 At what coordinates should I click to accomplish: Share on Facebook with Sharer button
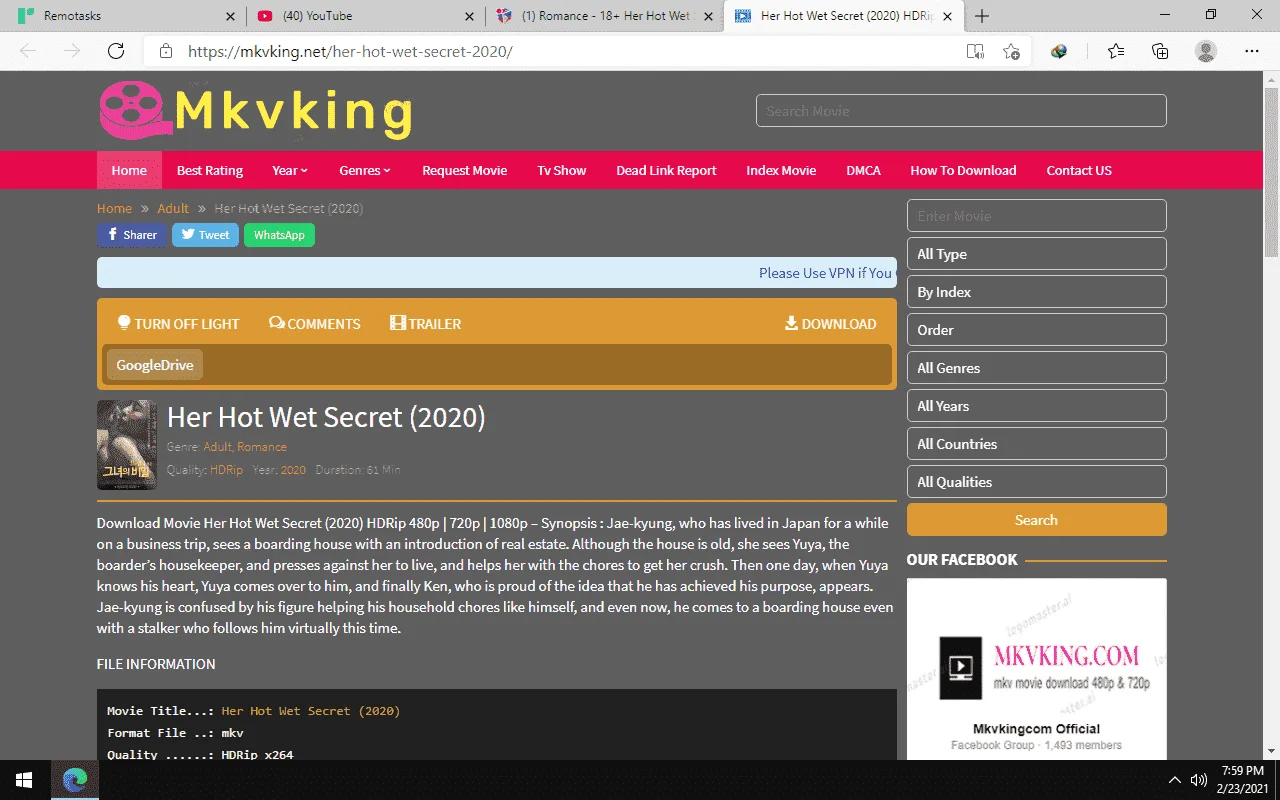[x=131, y=235]
